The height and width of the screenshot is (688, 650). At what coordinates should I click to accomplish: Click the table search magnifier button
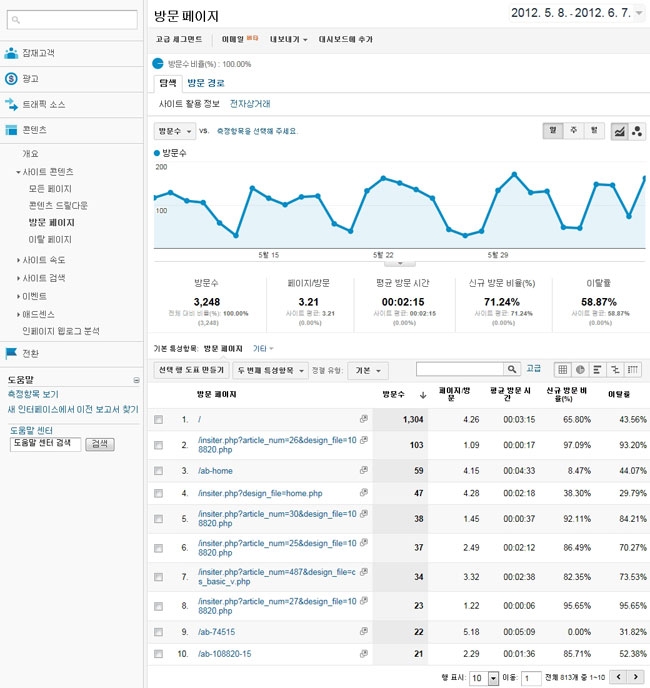(x=511, y=370)
